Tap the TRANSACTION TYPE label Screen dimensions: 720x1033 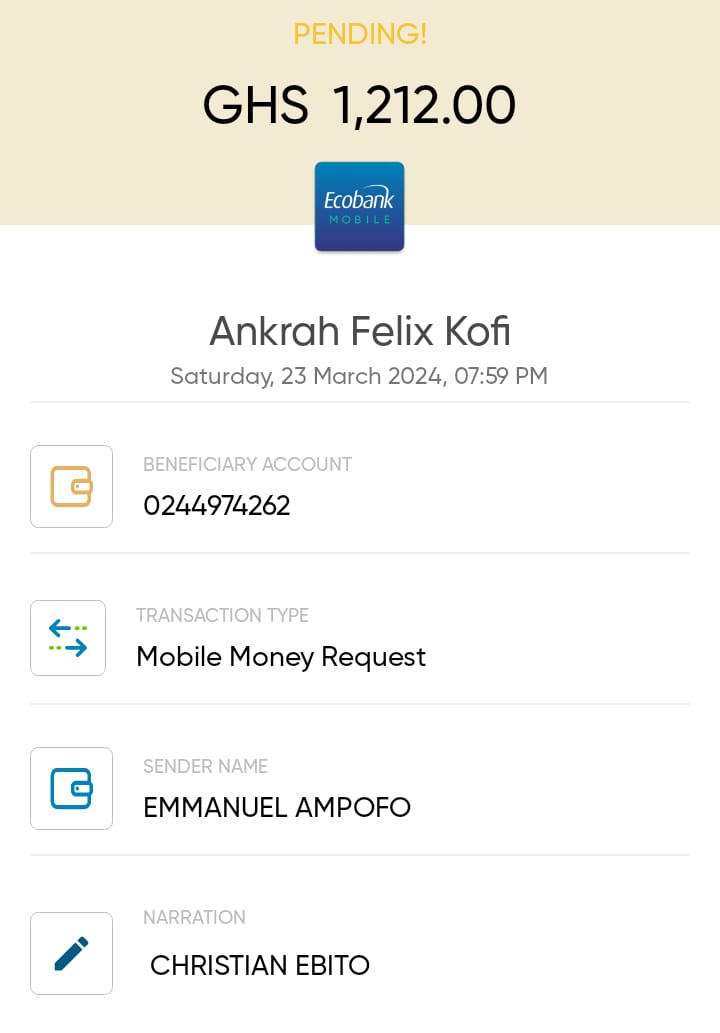click(x=222, y=615)
